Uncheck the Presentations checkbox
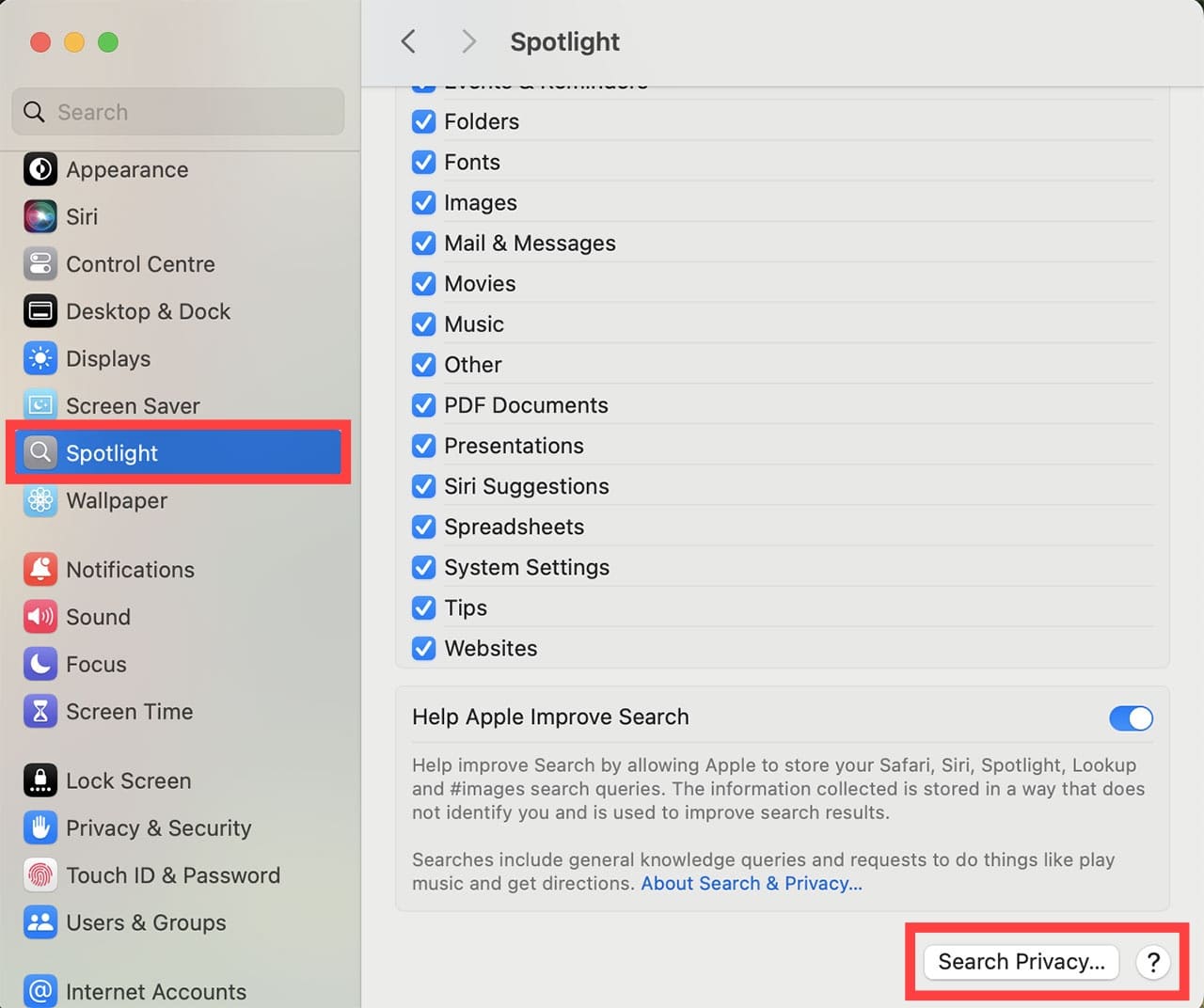This screenshot has width=1204, height=1008. click(424, 446)
